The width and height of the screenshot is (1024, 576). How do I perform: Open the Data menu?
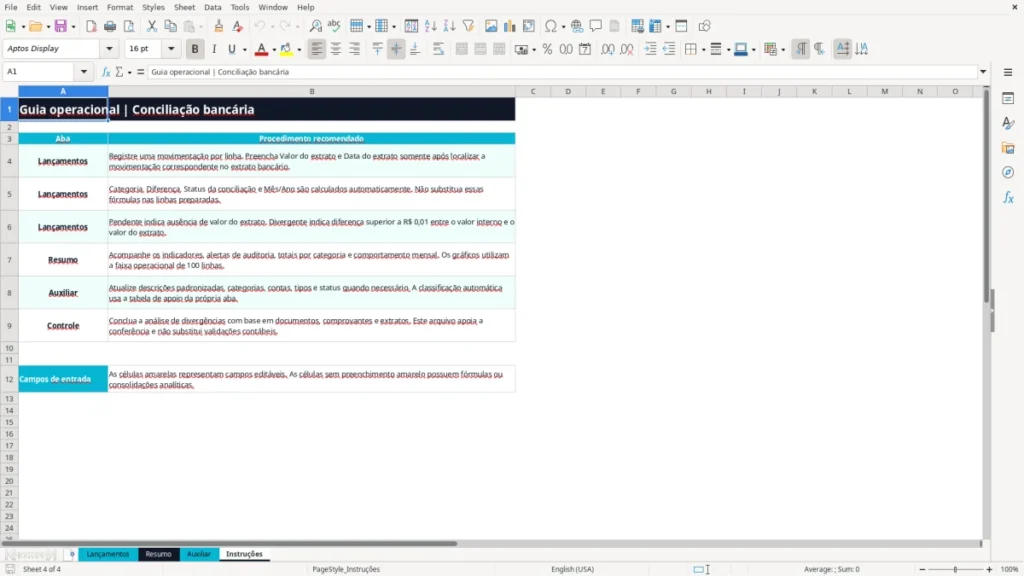tap(213, 7)
